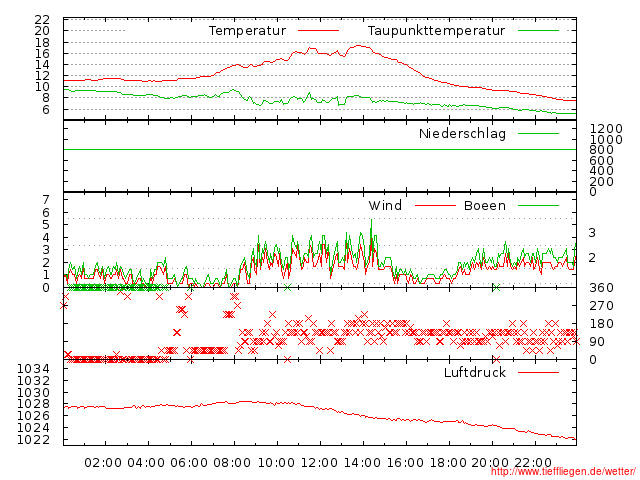Click the flat green precipitation line
This screenshot has width=640, height=480.
(x=320, y=150)
